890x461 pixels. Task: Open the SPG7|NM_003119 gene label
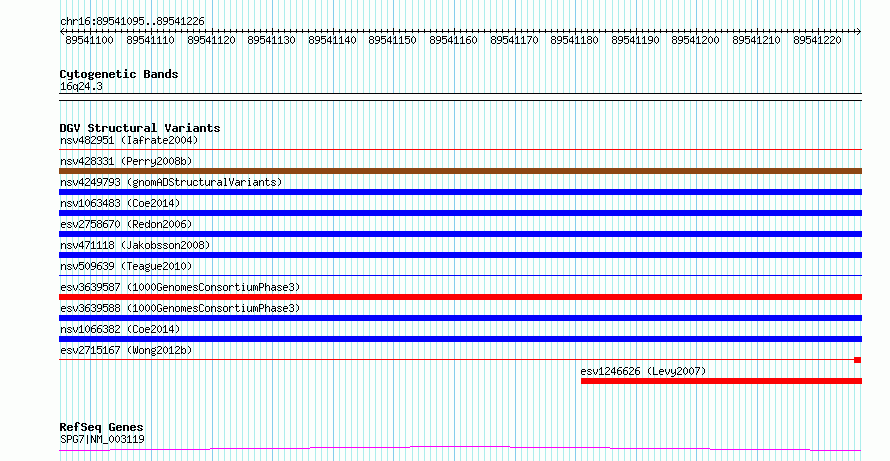point(102,439)
